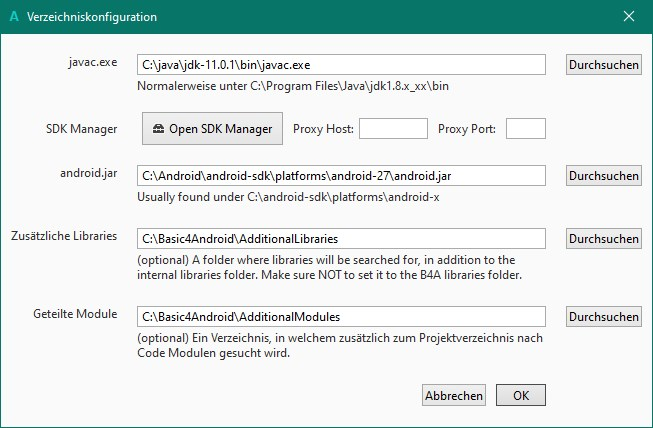The height and width of the screenshot is (428, 653).
Task: Focus the Proxy Port text field
Action: 526,129
